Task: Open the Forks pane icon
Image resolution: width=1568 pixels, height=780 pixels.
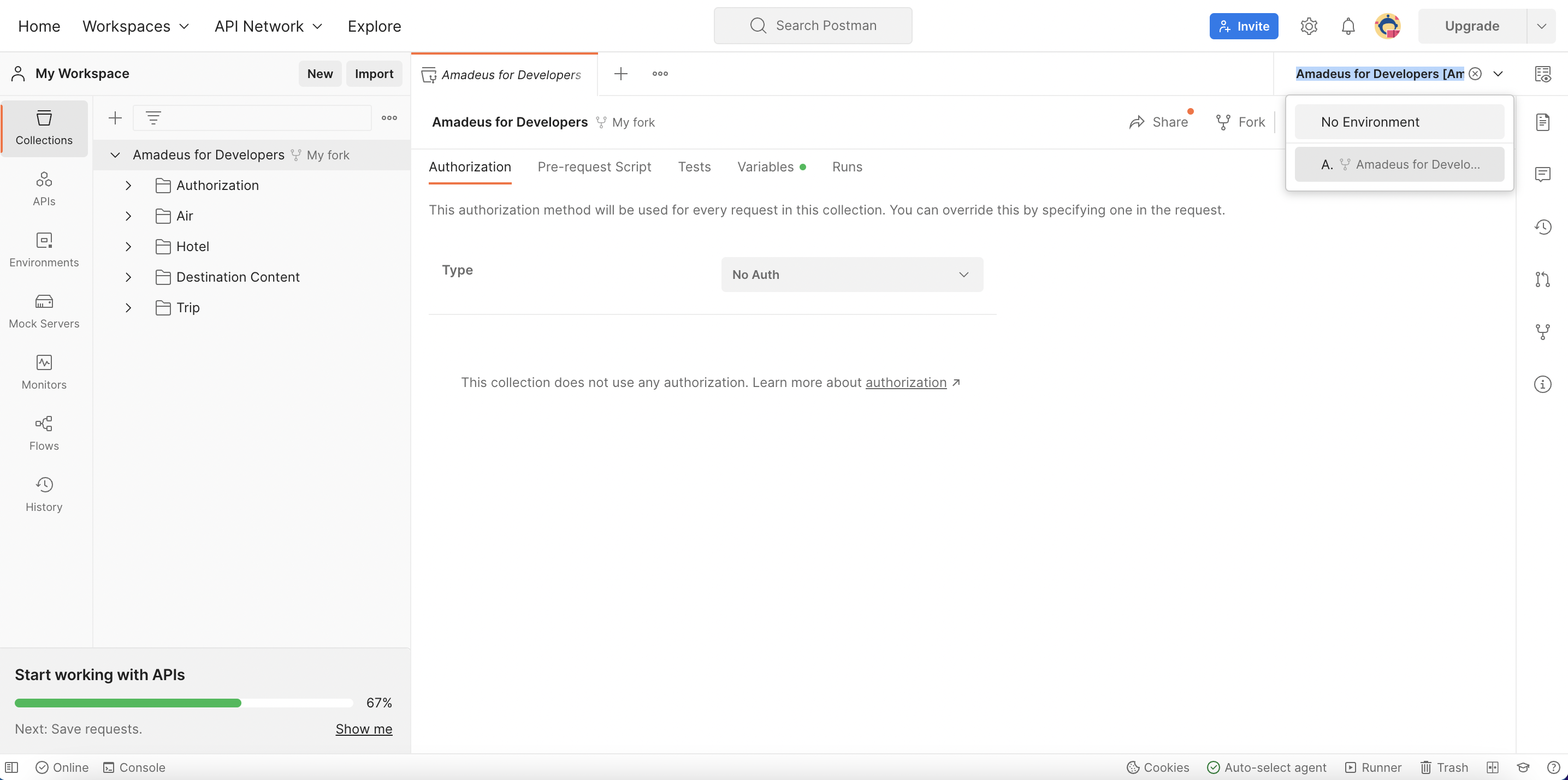Action: (1543, 331)
